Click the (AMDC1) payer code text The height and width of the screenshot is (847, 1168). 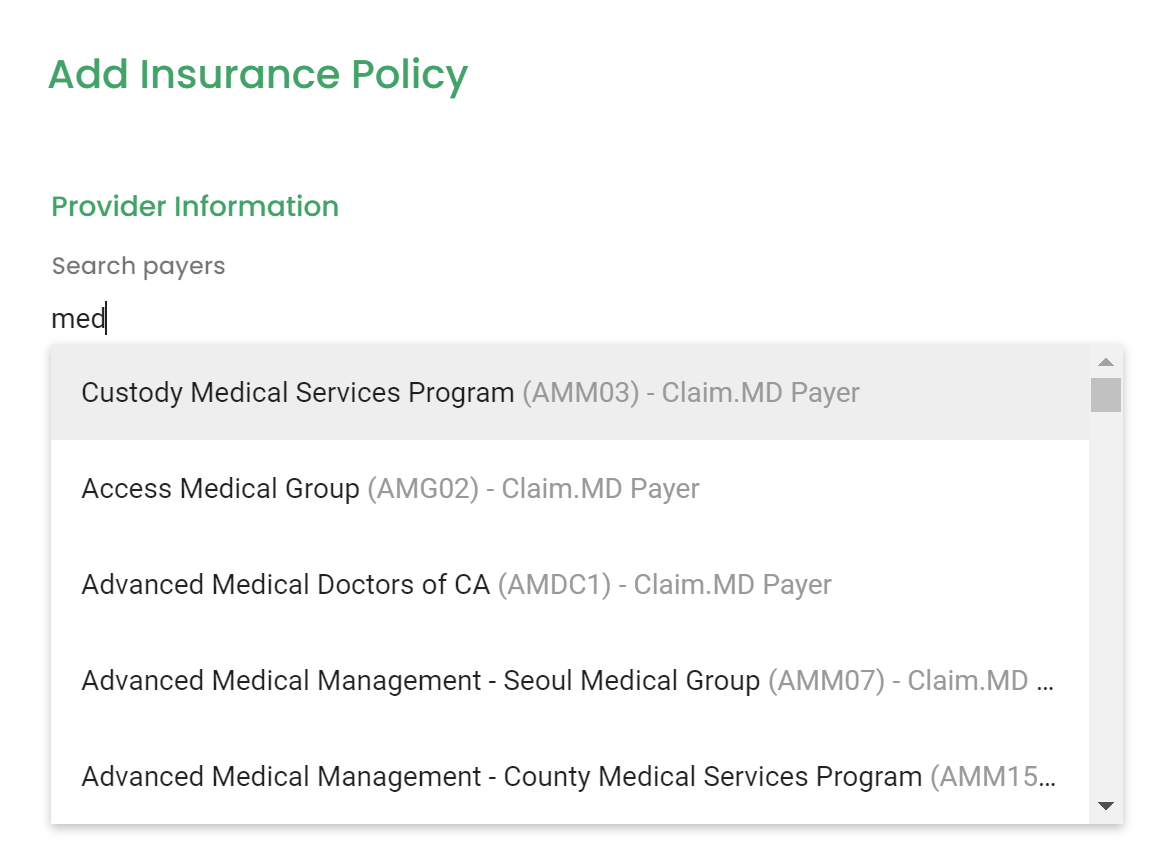pos(554,585)
